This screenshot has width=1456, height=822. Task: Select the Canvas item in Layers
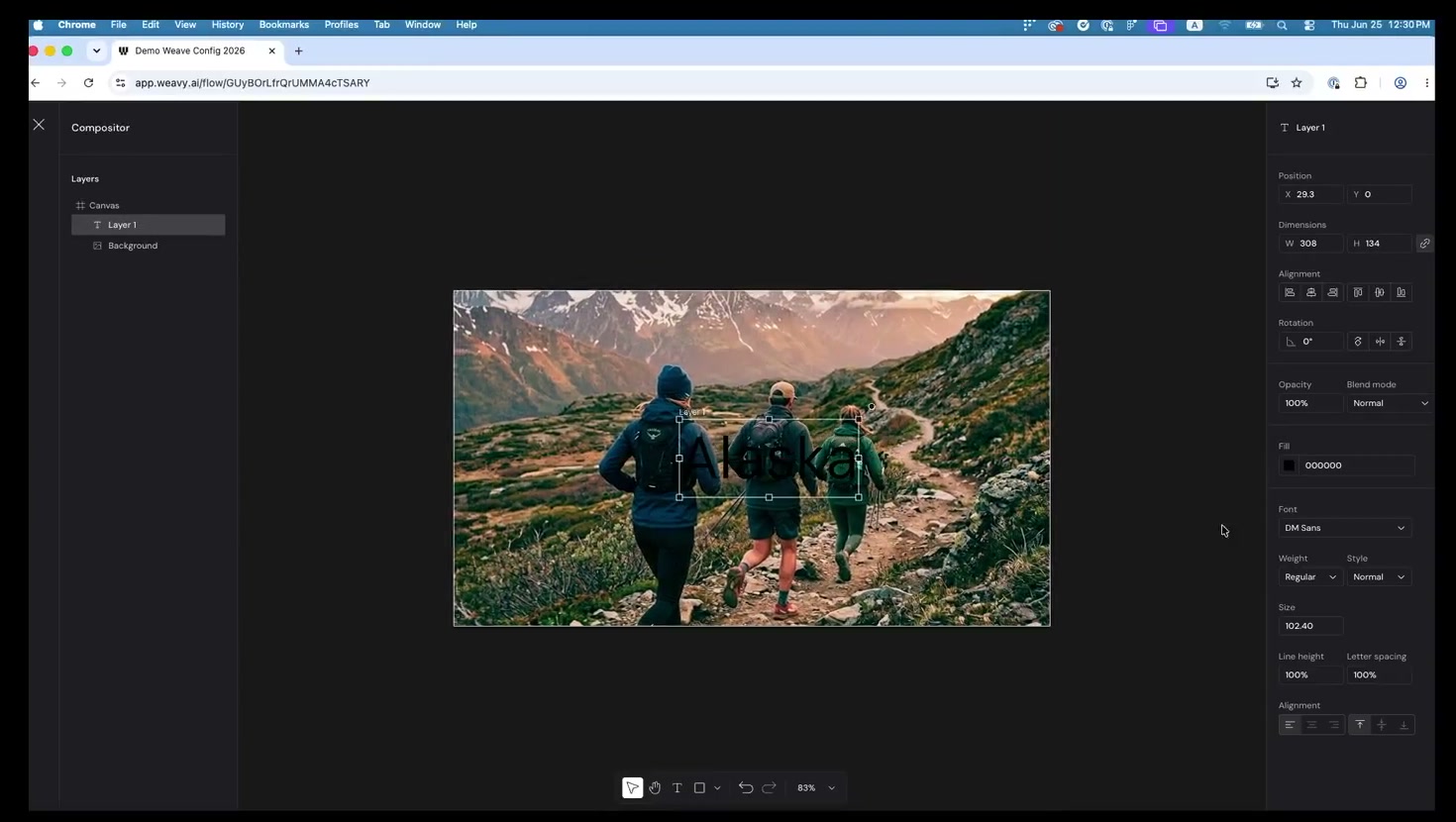(x=148, y=205)
